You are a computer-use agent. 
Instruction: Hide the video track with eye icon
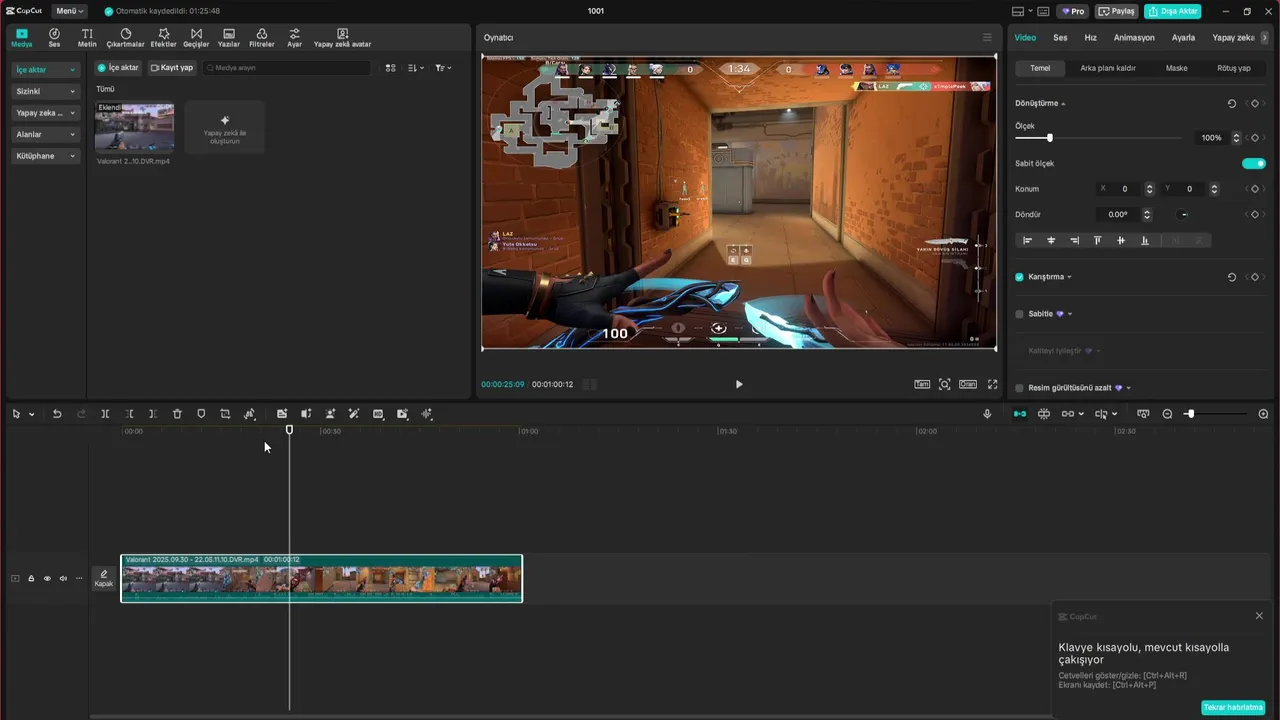tap(47, 578)
